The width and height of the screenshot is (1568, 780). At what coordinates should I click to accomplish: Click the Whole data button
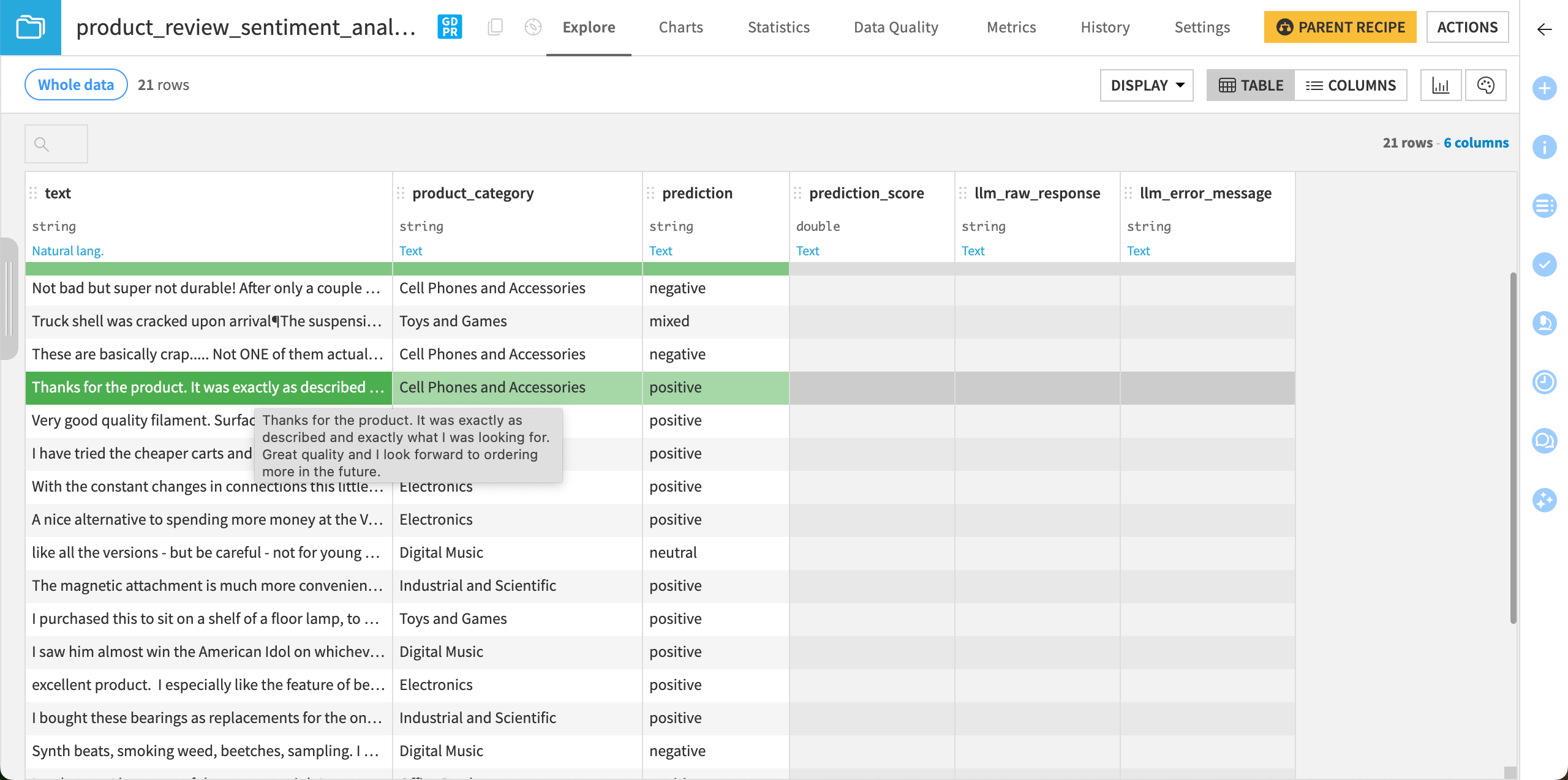(76, 84)
